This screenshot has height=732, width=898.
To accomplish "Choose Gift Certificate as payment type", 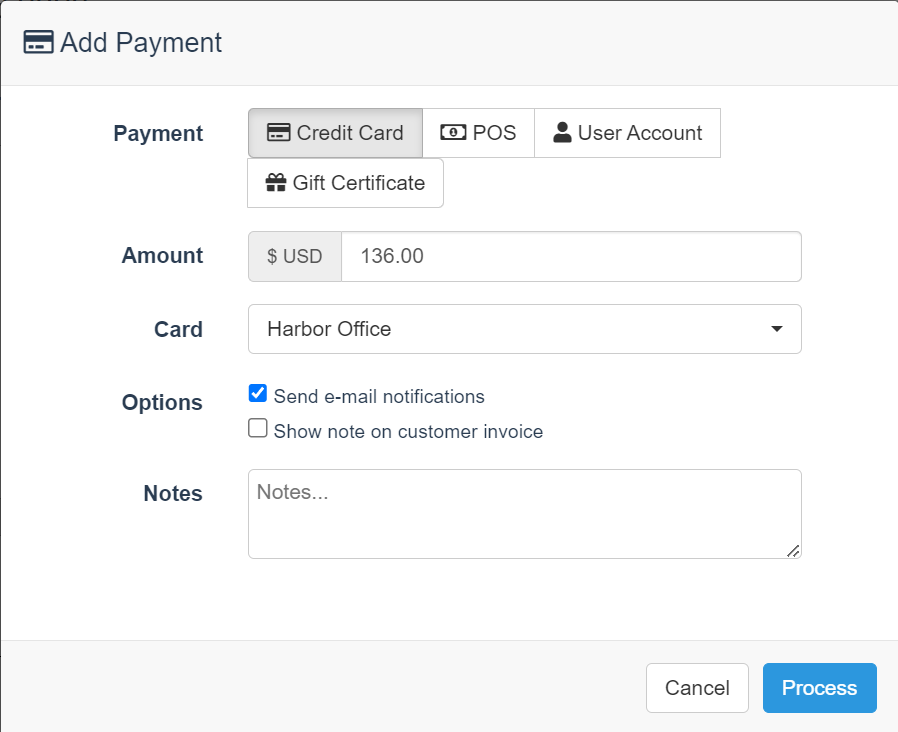I will tap(344, 183).
